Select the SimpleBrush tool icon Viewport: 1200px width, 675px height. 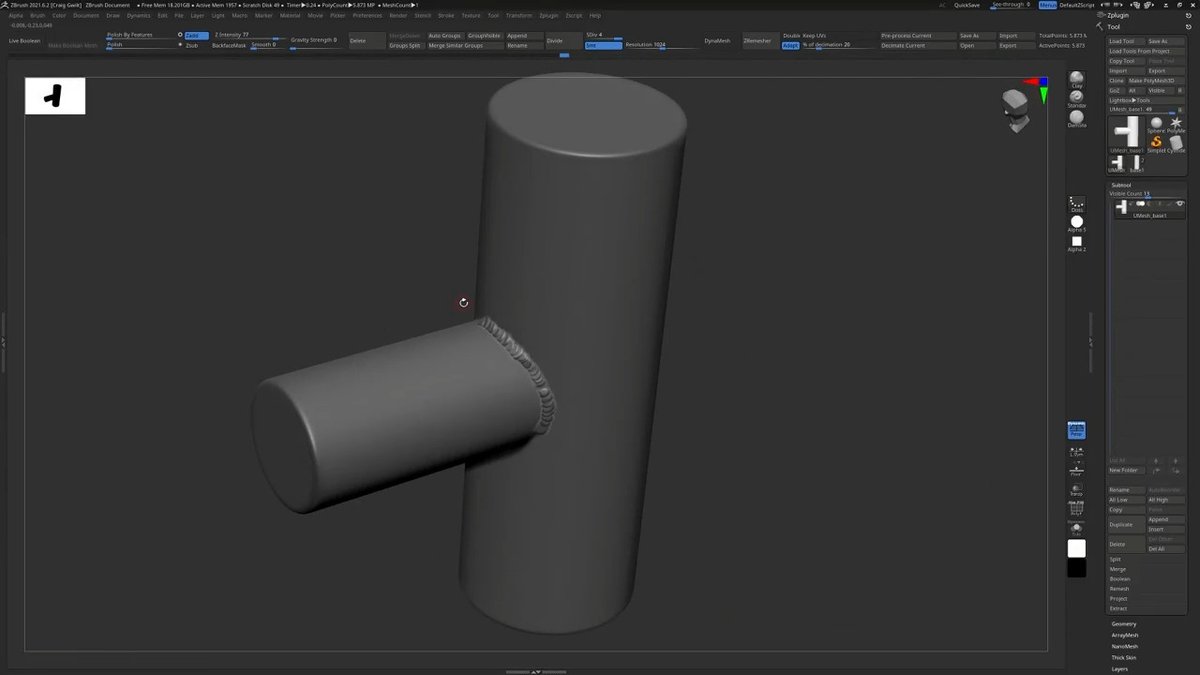click(1155, 144)
